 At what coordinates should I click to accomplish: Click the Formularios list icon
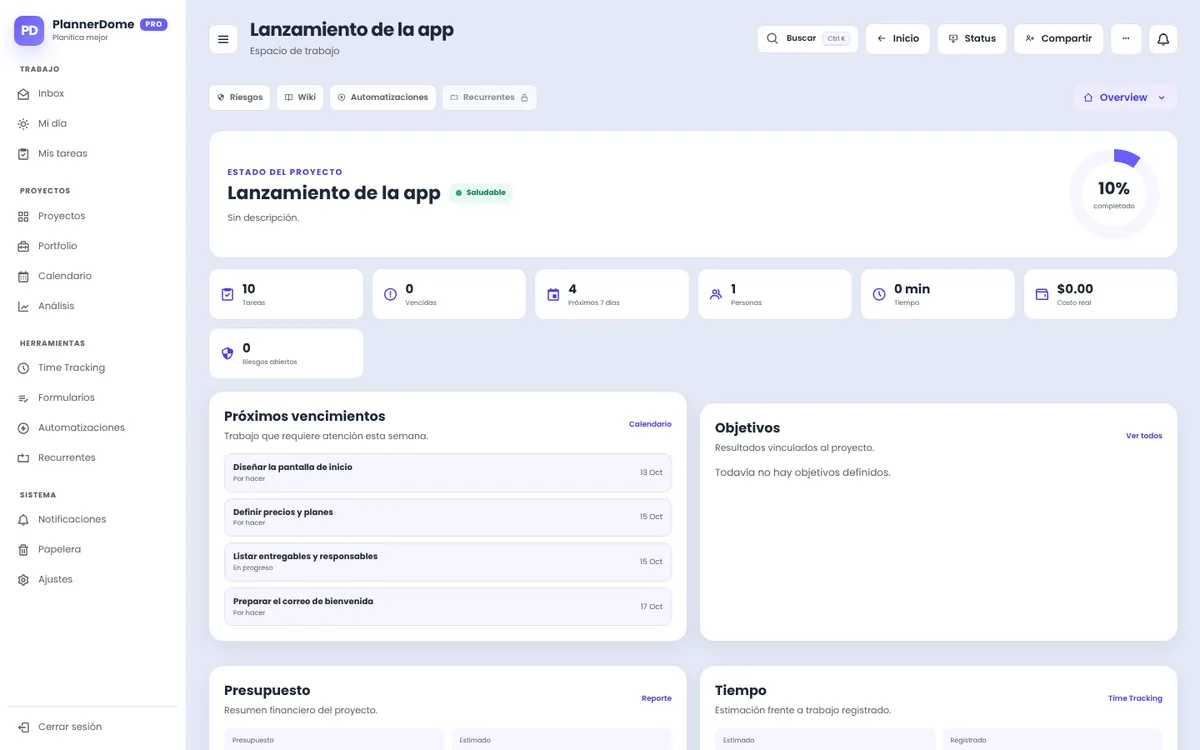coord(24,398)
